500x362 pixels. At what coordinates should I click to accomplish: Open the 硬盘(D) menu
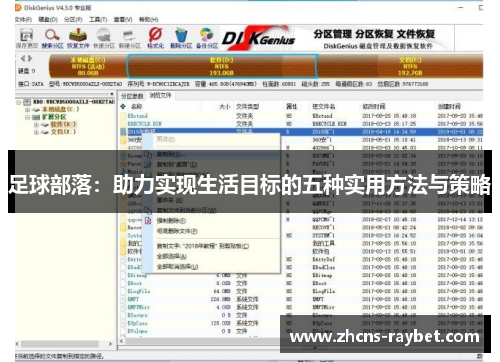[x=48, y=20]
